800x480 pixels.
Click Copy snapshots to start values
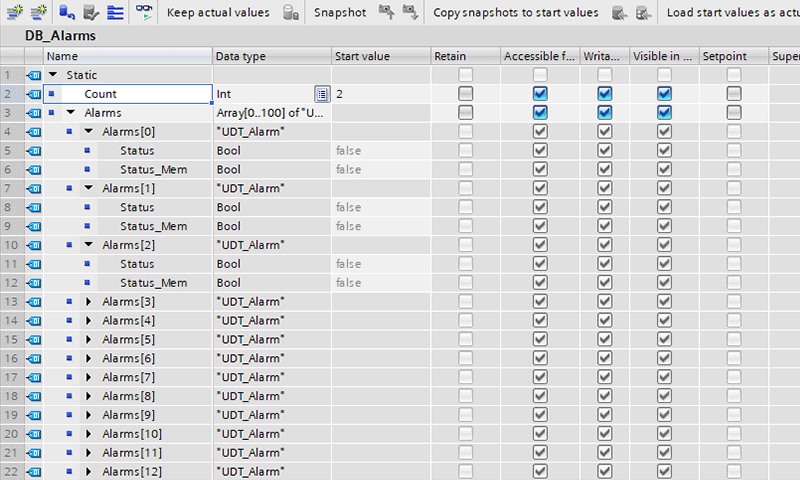515,12
